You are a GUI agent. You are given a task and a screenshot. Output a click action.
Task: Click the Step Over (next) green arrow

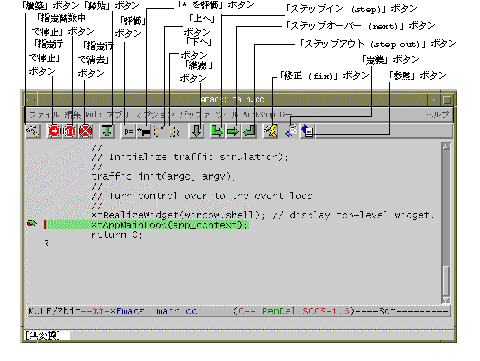point(233,131)
